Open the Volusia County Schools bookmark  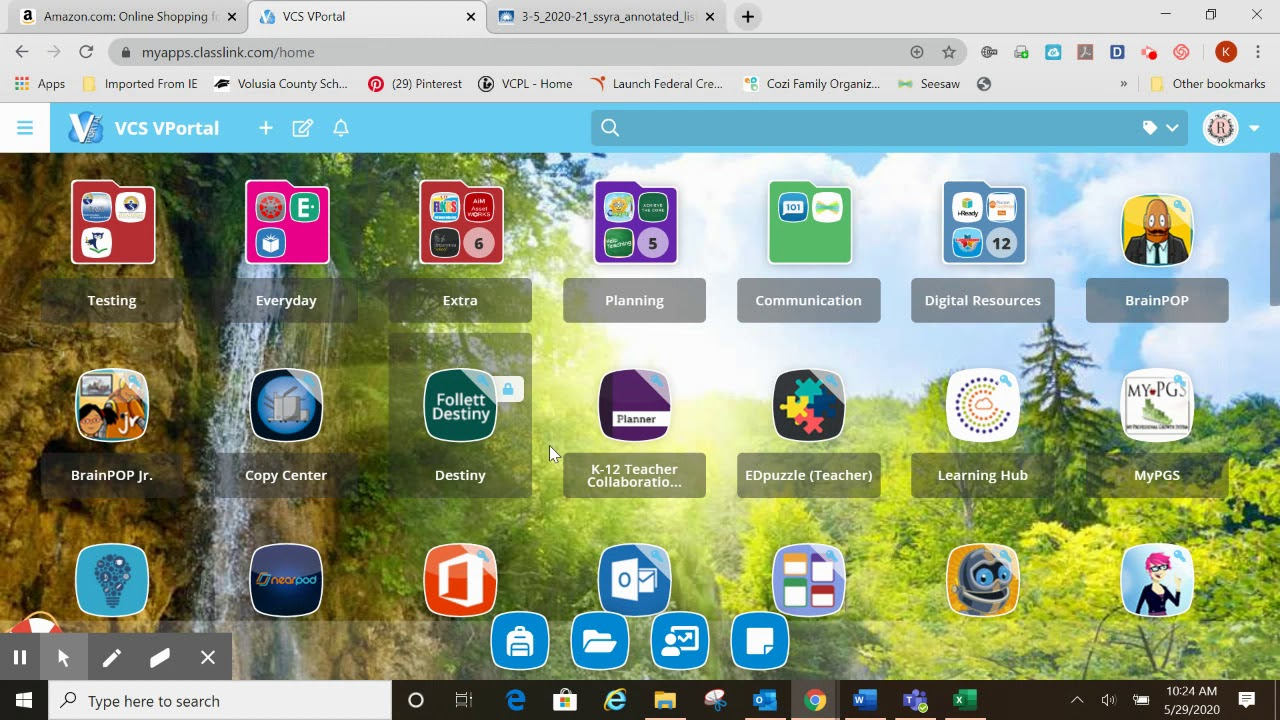282,84
